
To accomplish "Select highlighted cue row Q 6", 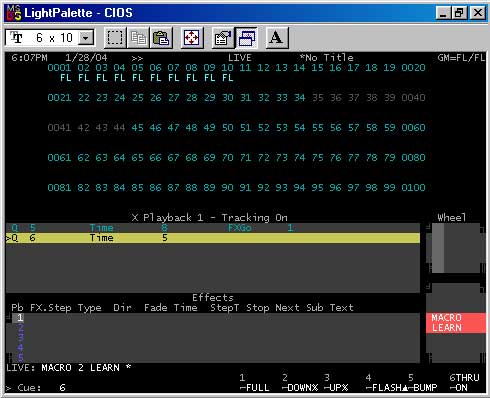I will (x=213, y=238).
